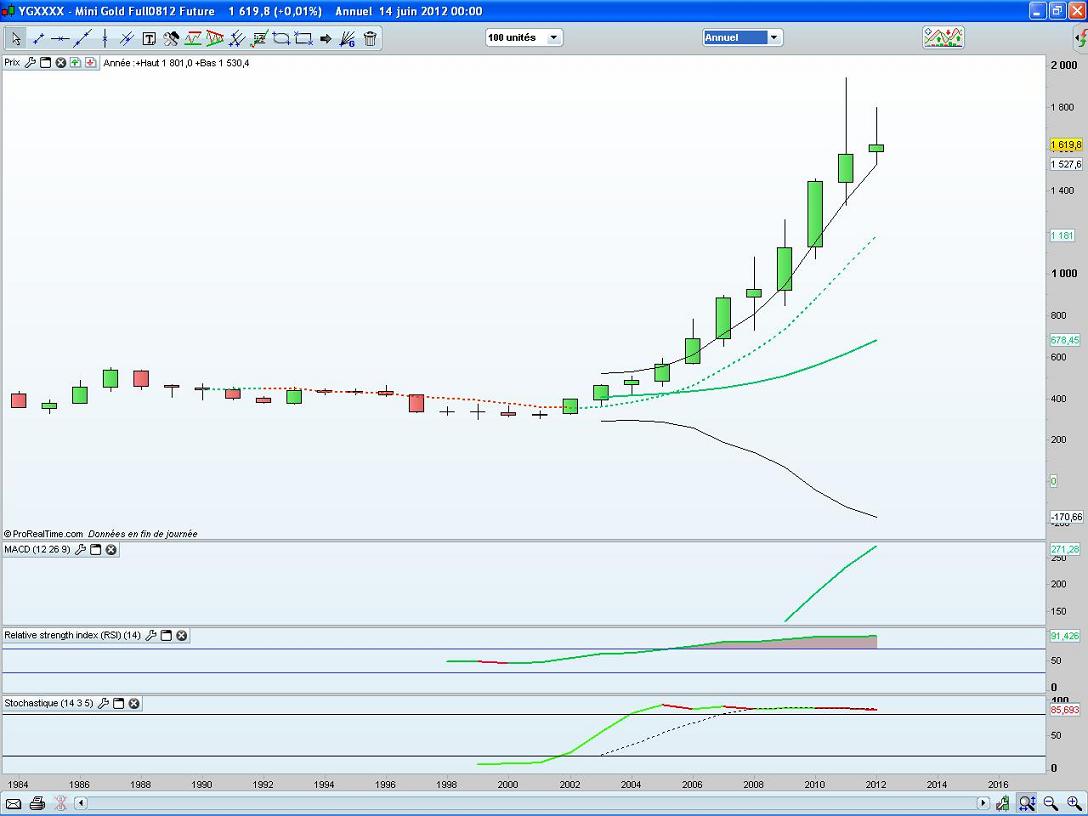Pick the vertical line drawing tool
This screenshot has width=1088, height=816.
pyautogui.click(x=105, y=39)
